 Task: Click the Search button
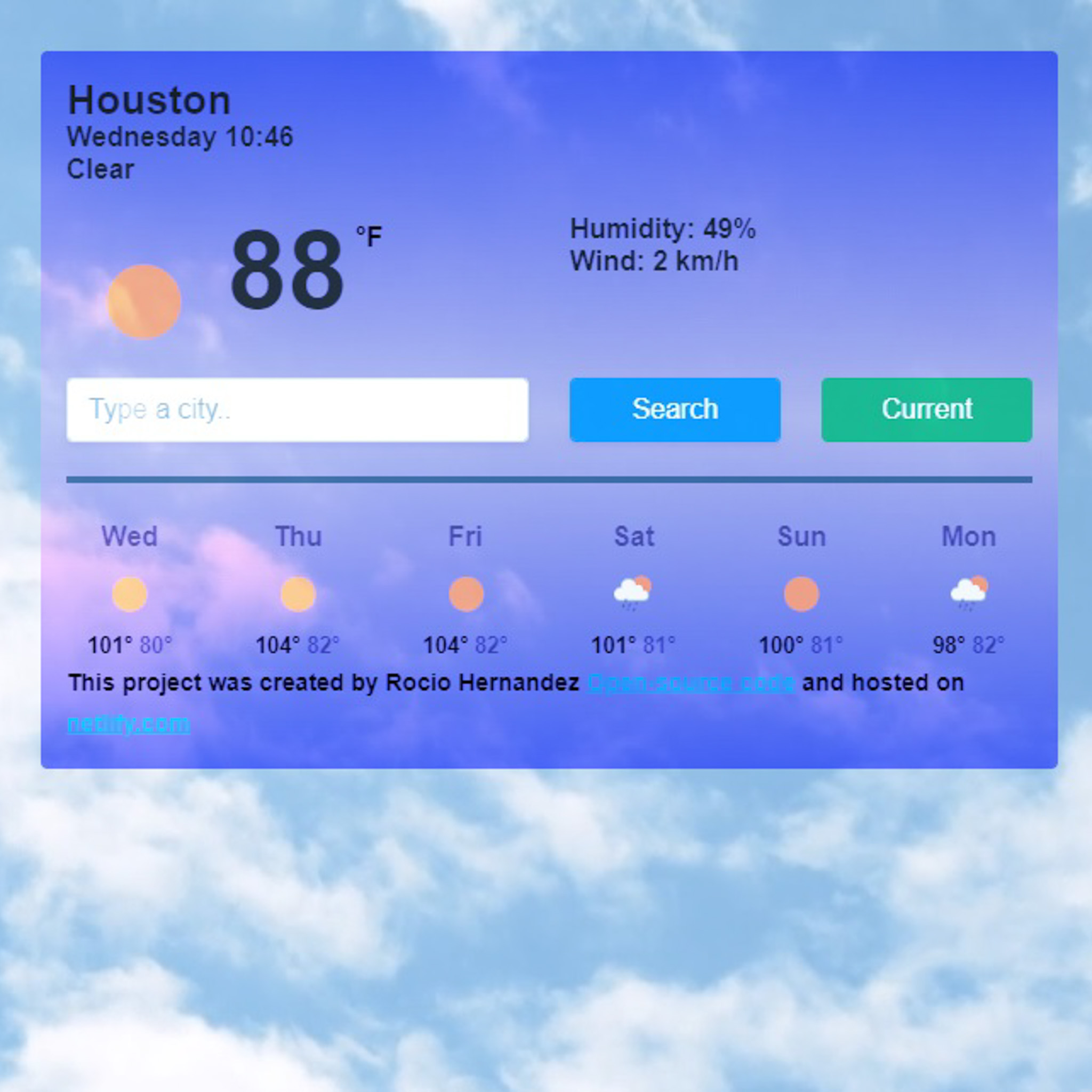675,408
